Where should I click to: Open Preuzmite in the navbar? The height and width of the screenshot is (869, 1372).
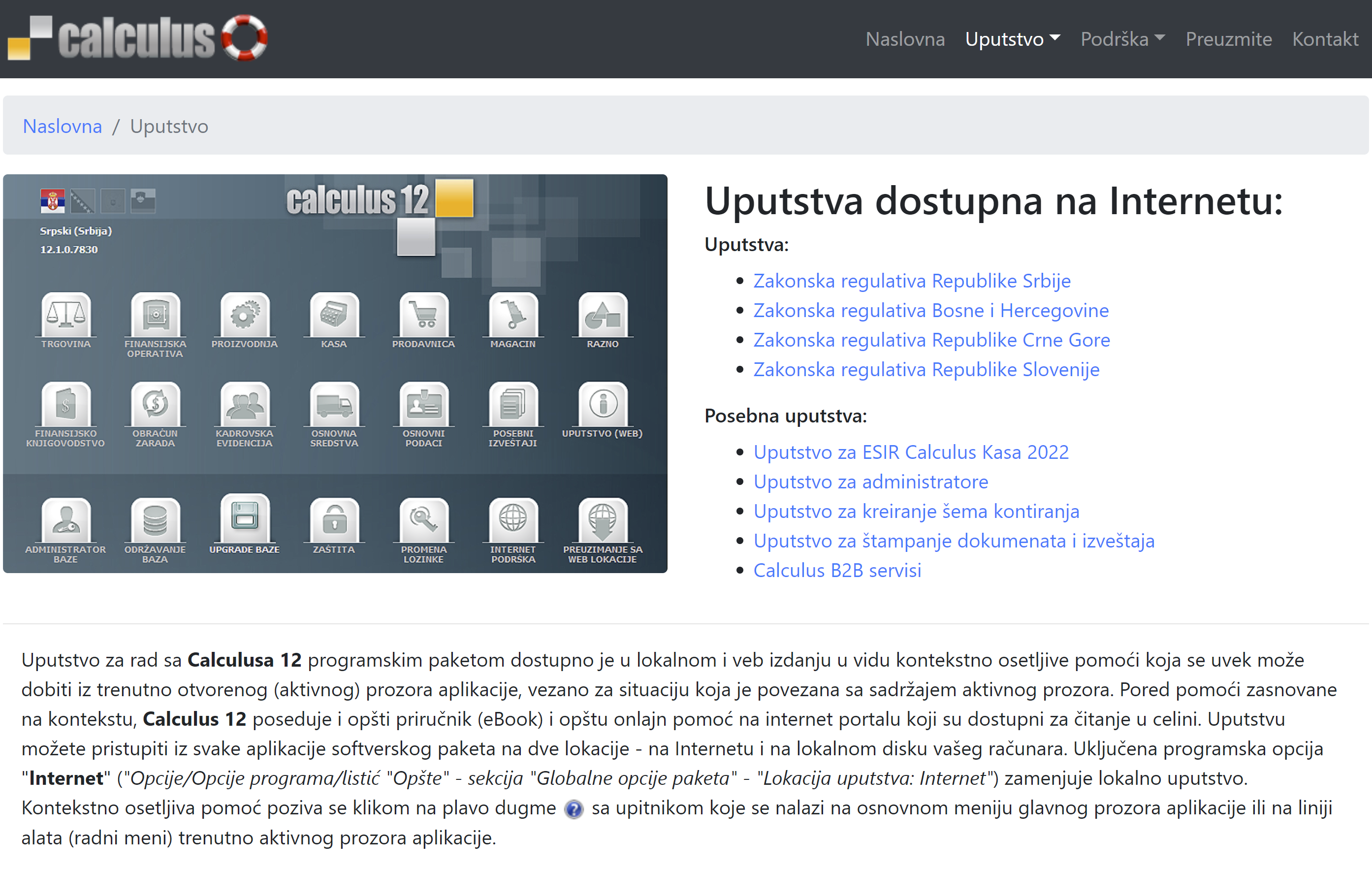1228,39
